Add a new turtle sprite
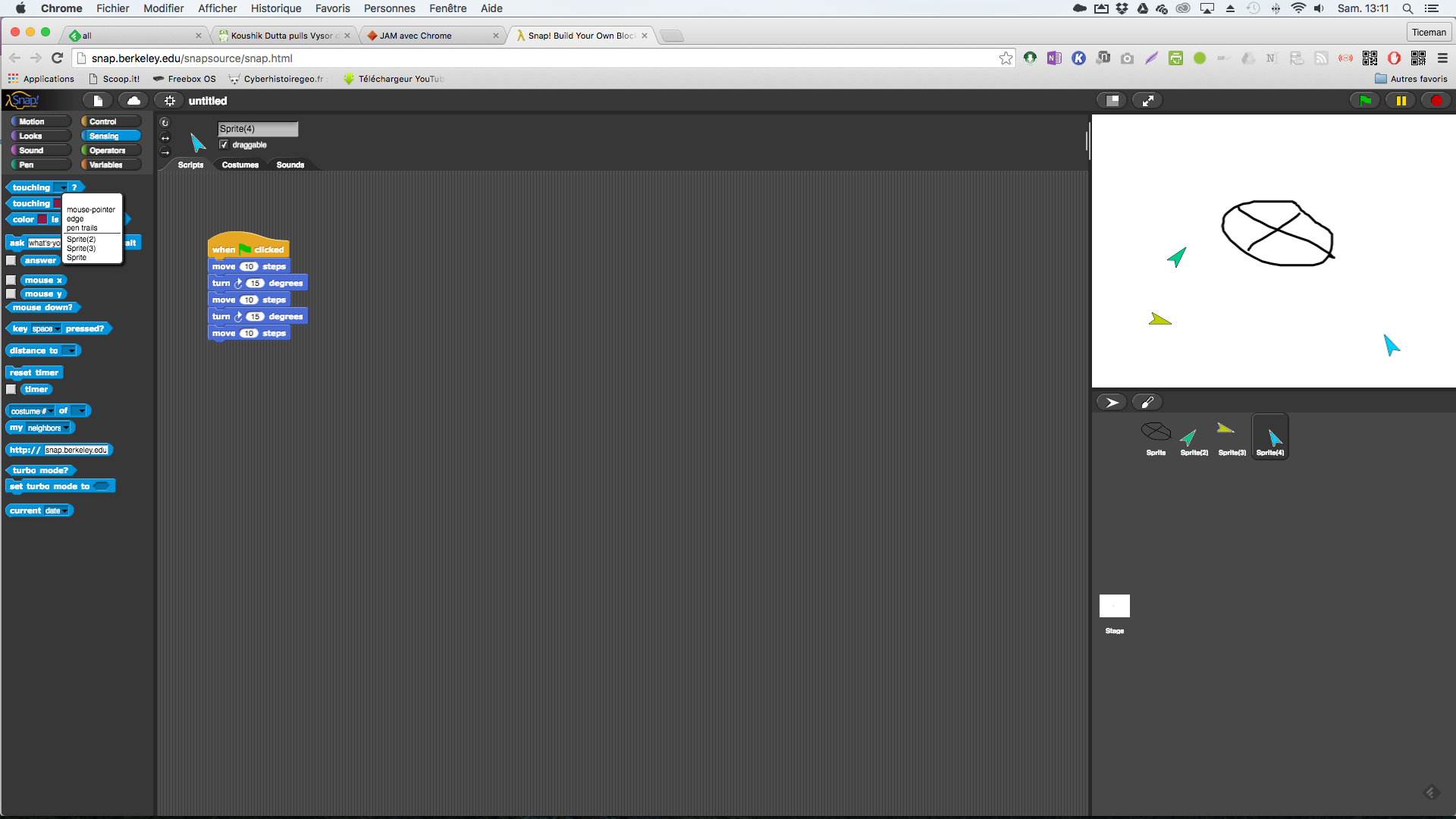Viewport: 1456px width, 819px height. point(1112,403)
